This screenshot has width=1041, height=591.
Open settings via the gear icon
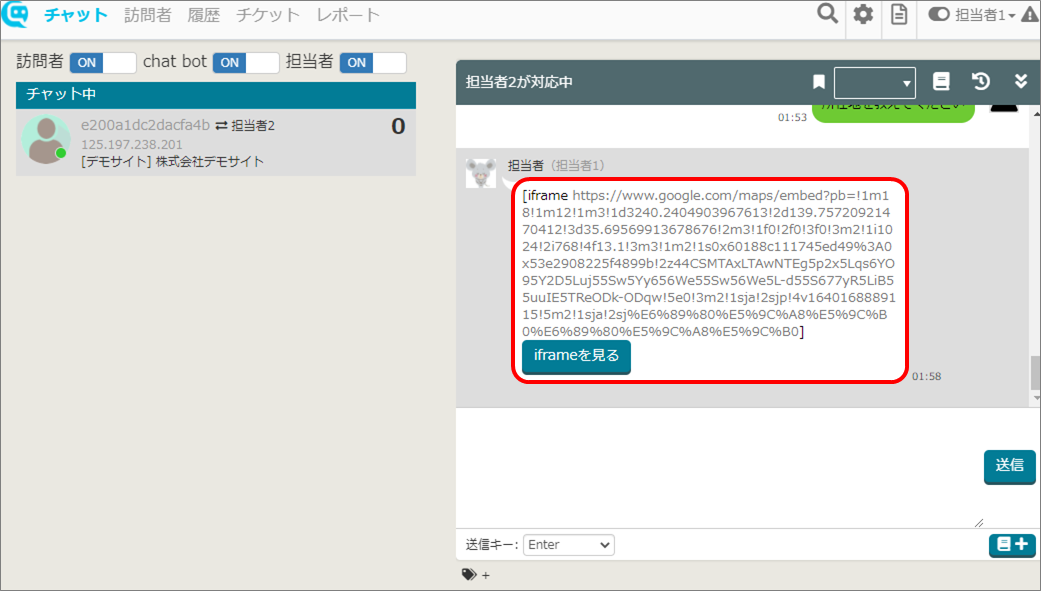point(863,14)
